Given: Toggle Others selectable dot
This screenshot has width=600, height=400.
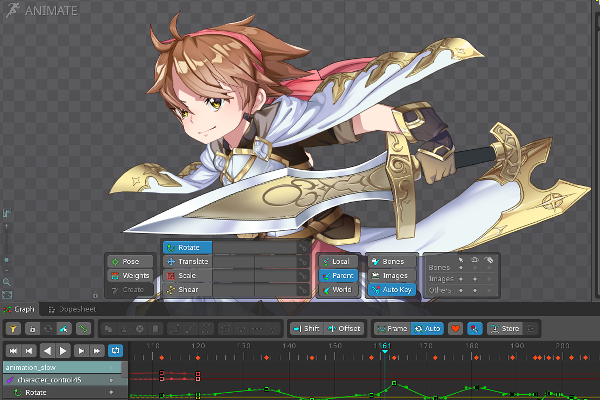Looking at the screenshot, I should [x=461, y=291].
